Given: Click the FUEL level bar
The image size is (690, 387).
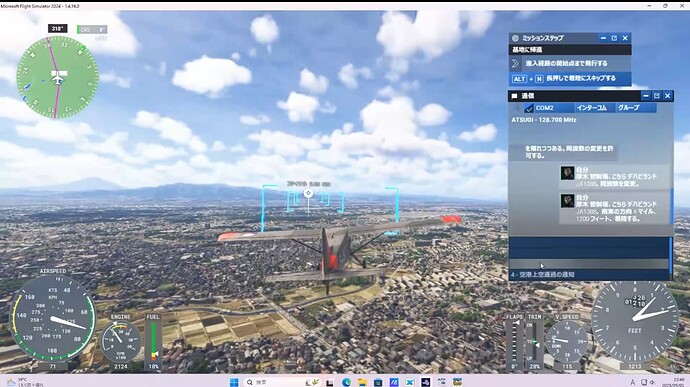Looking at the screenshot, I should click(x=154, y=341).
